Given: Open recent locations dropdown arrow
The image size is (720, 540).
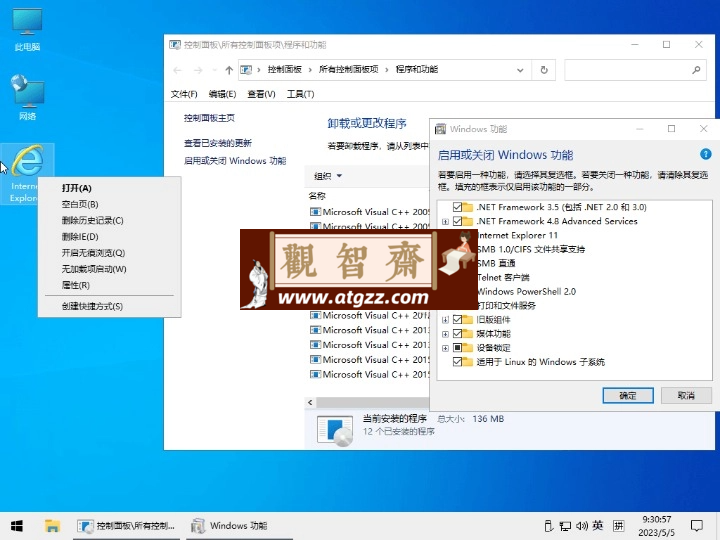Looking at the screenshot, I should (x=214, y=70).
